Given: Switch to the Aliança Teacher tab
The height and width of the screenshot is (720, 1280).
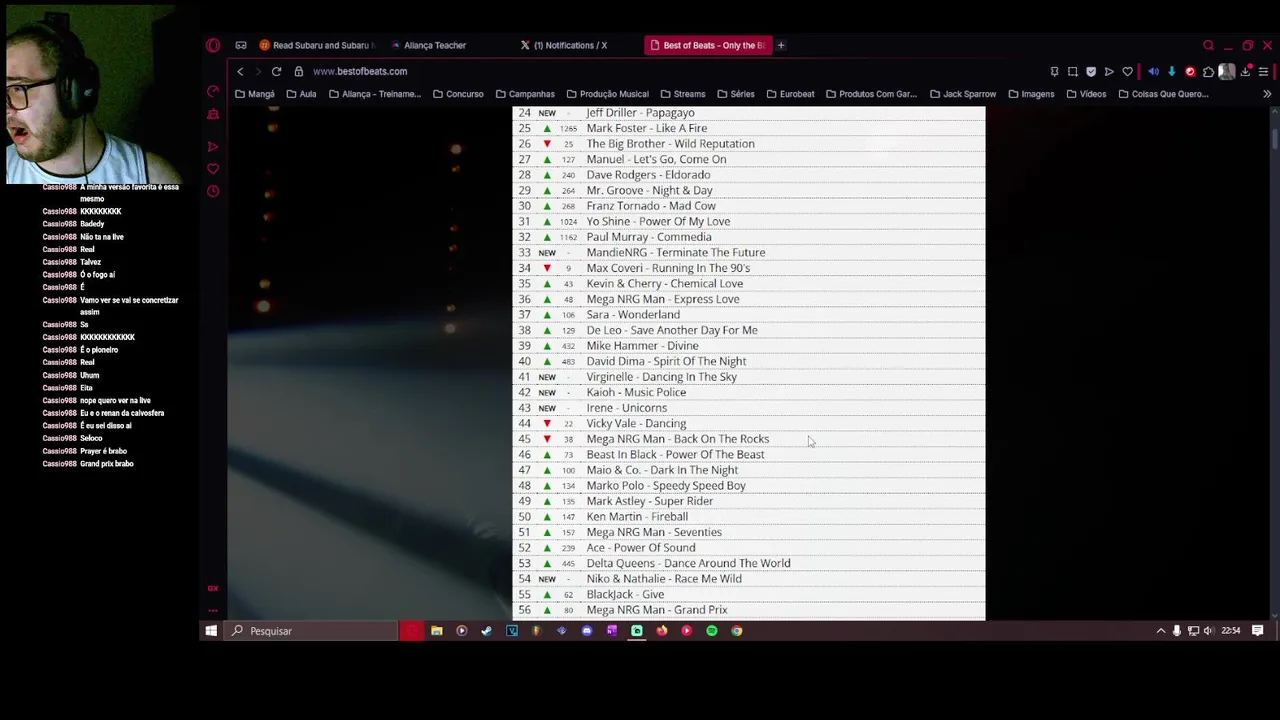Looking at the screenshot, I should [430, 45].
